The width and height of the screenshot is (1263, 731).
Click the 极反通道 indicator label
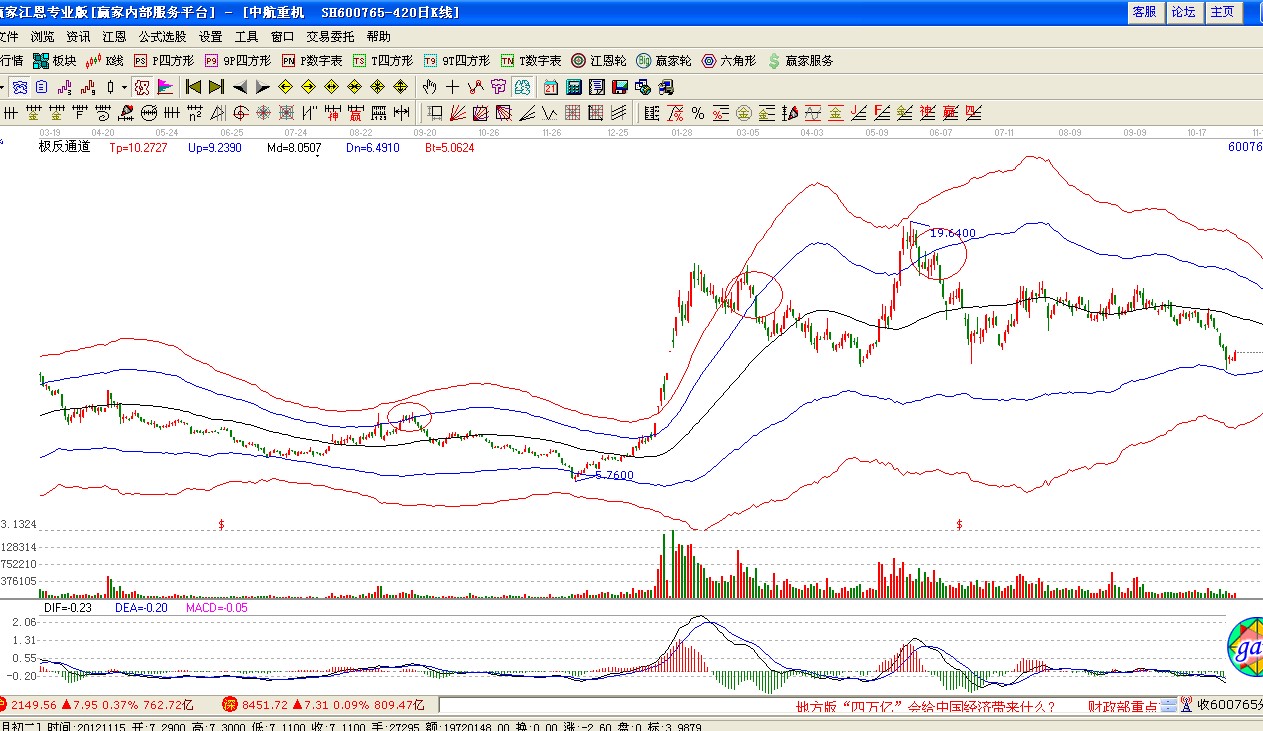point(64,147)
